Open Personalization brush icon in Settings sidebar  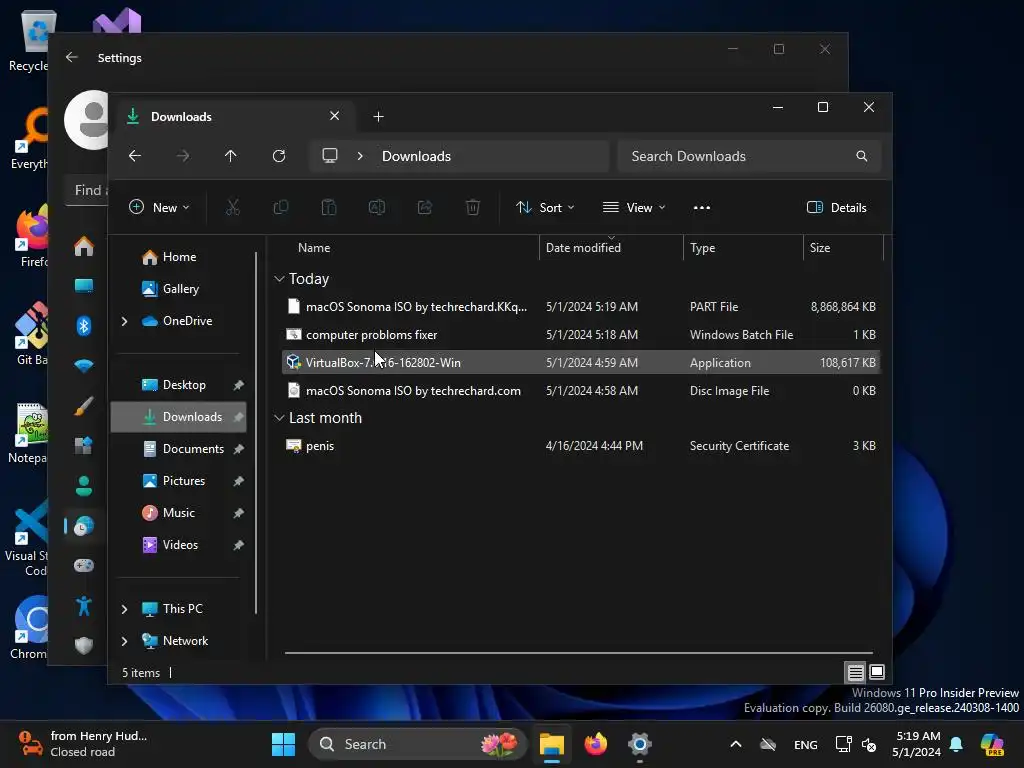[84, 406]
